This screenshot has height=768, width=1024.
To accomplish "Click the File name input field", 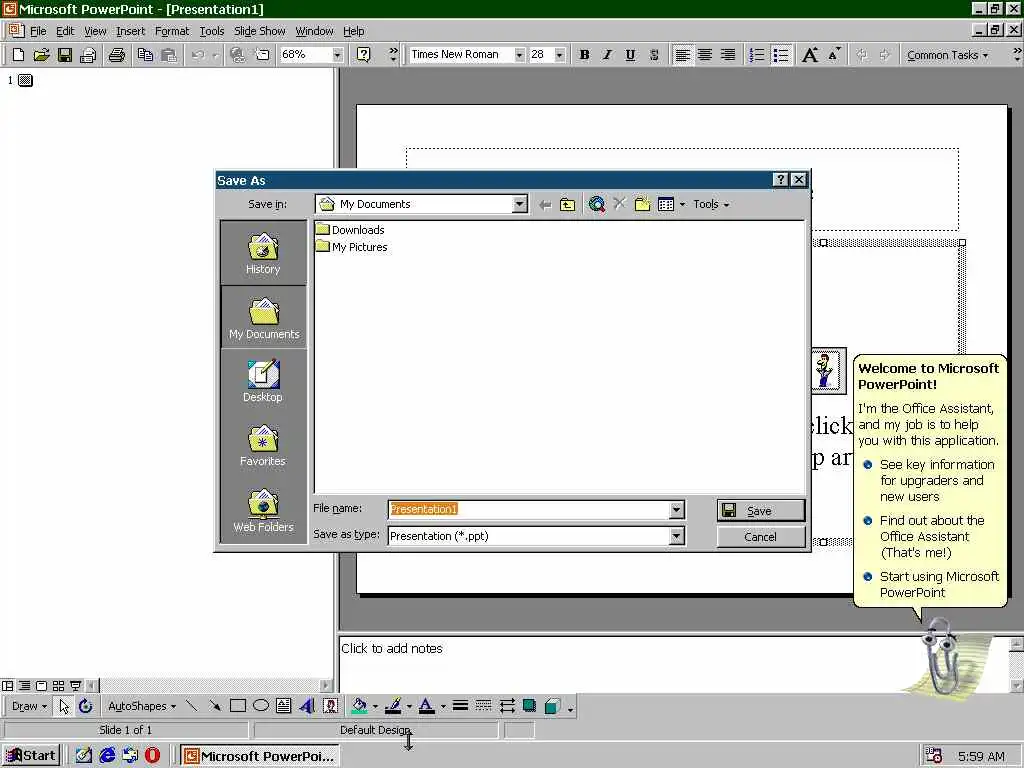I will coord(529,509).
